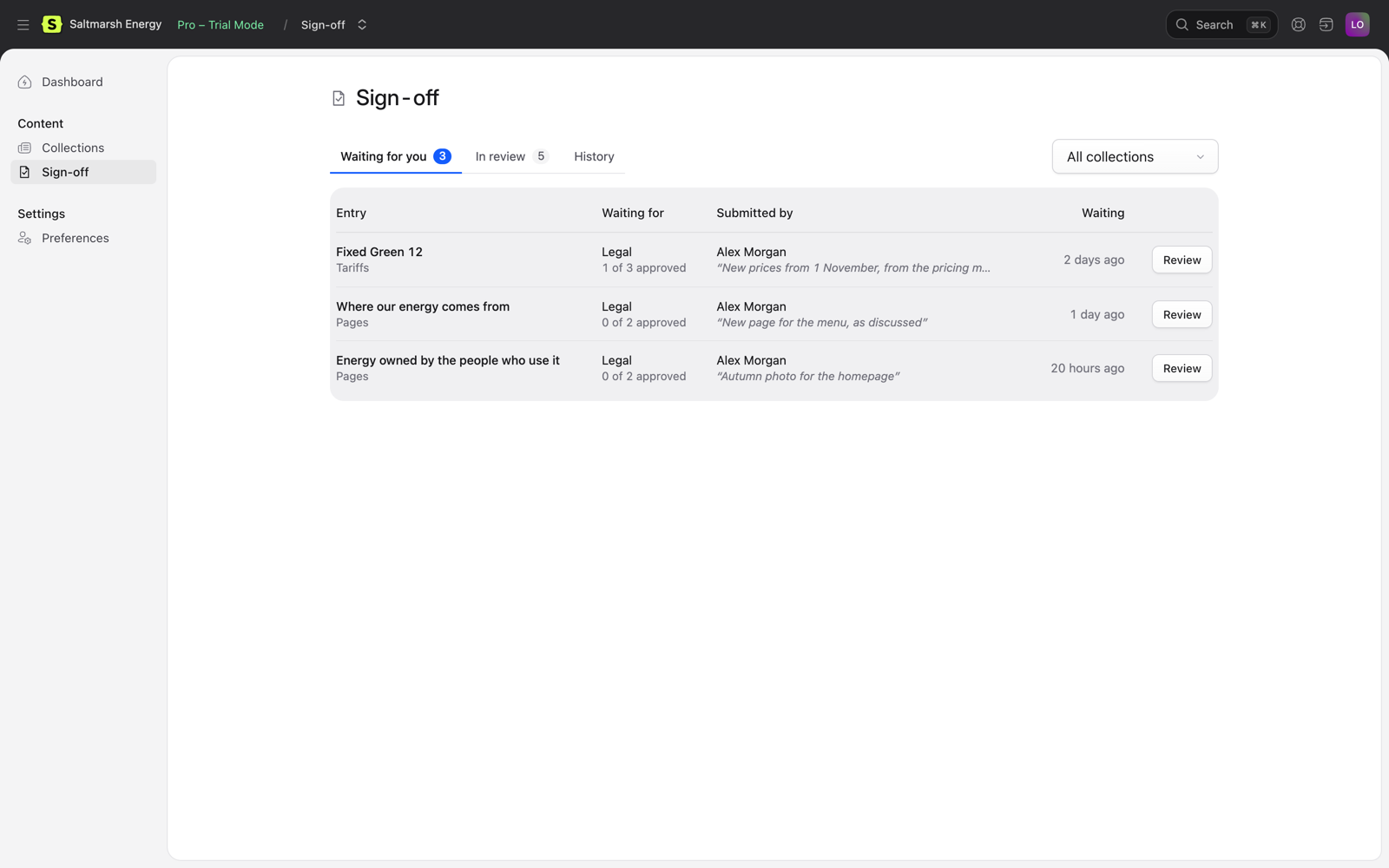Open the help lifebuoy icon in the top bar
Image resolution: width=1389 pixels, height=868 pixels.
pos(1298,25)
